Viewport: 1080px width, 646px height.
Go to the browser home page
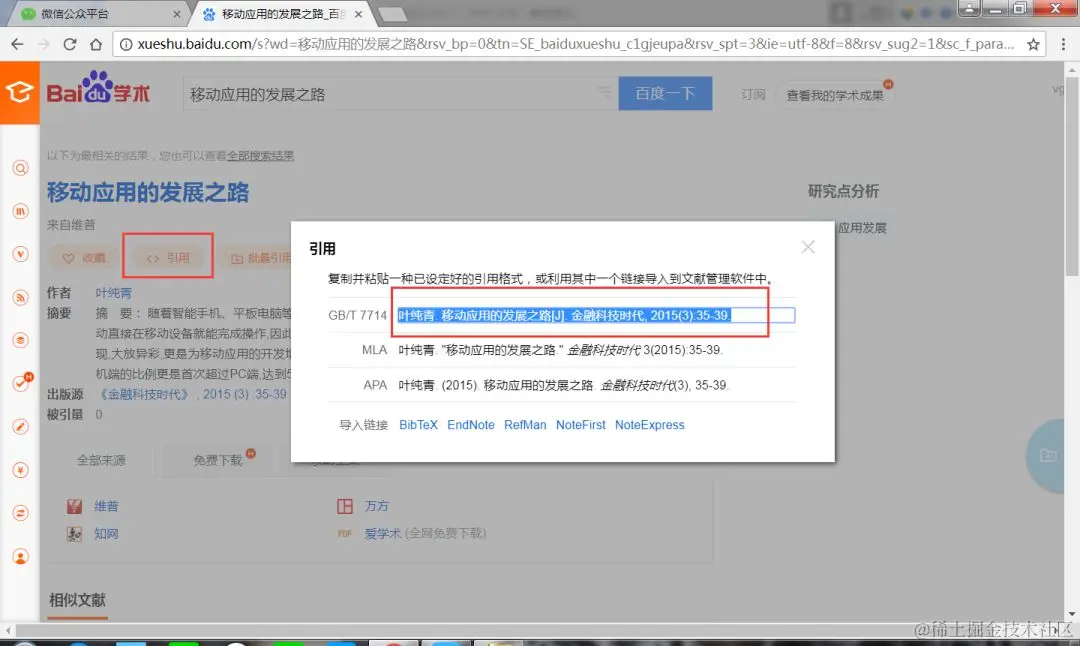[x=96, y=44]
